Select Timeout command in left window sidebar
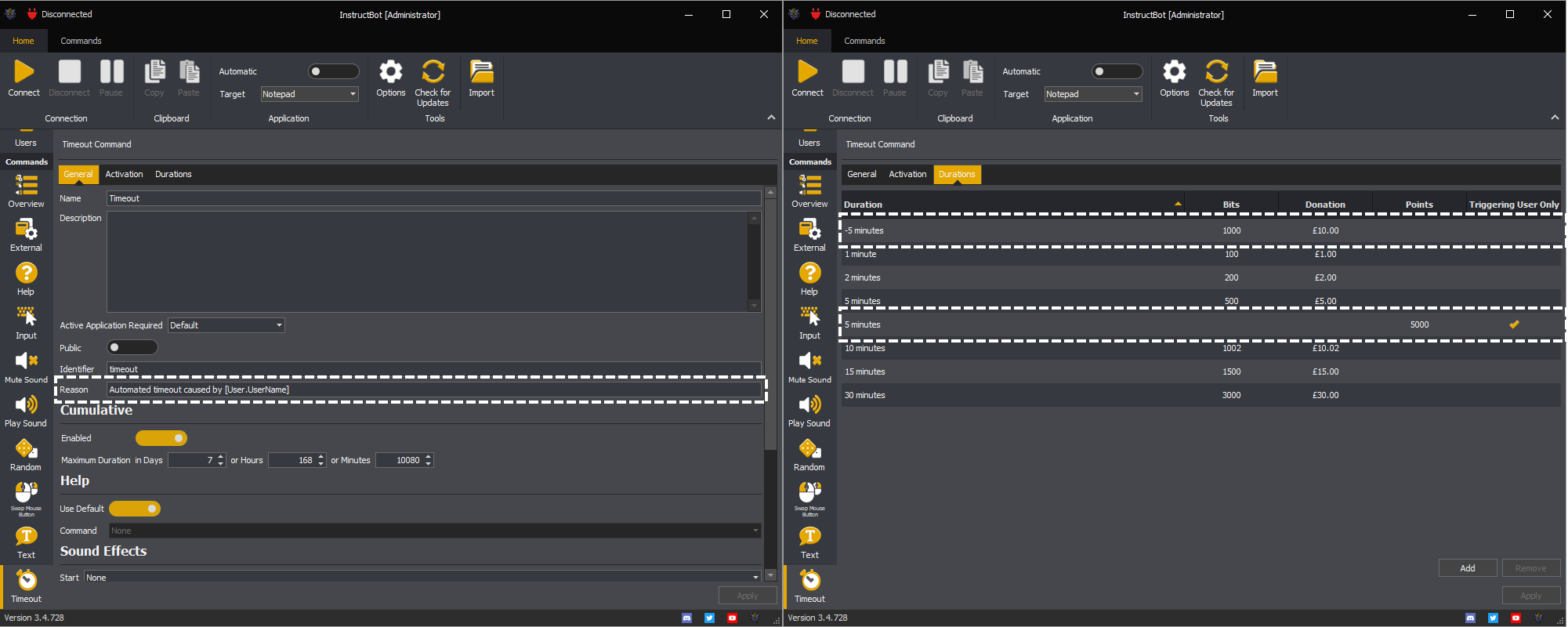1568x627 pixels. [x=26, y=586]
